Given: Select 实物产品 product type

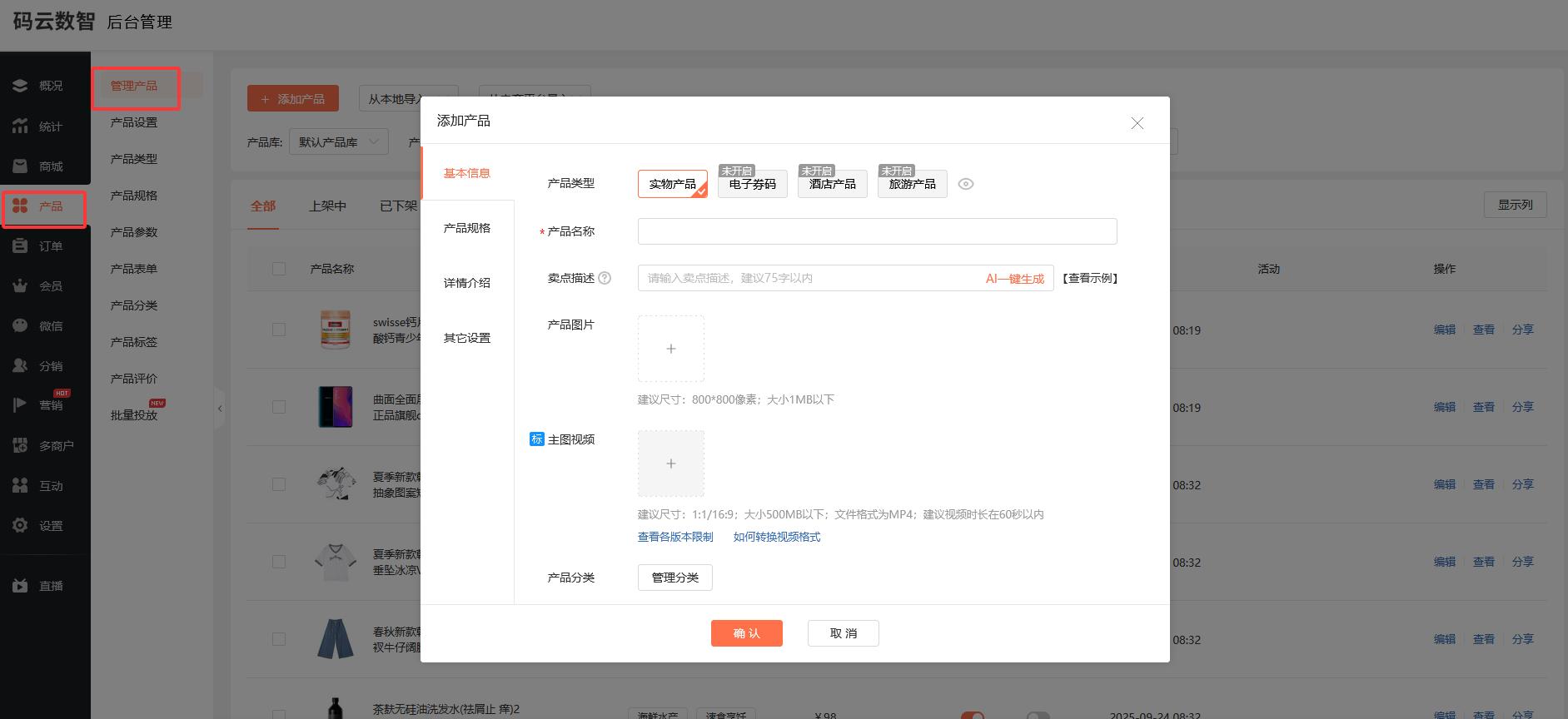Looking at the screenshot, I should (x=673, y=184).
